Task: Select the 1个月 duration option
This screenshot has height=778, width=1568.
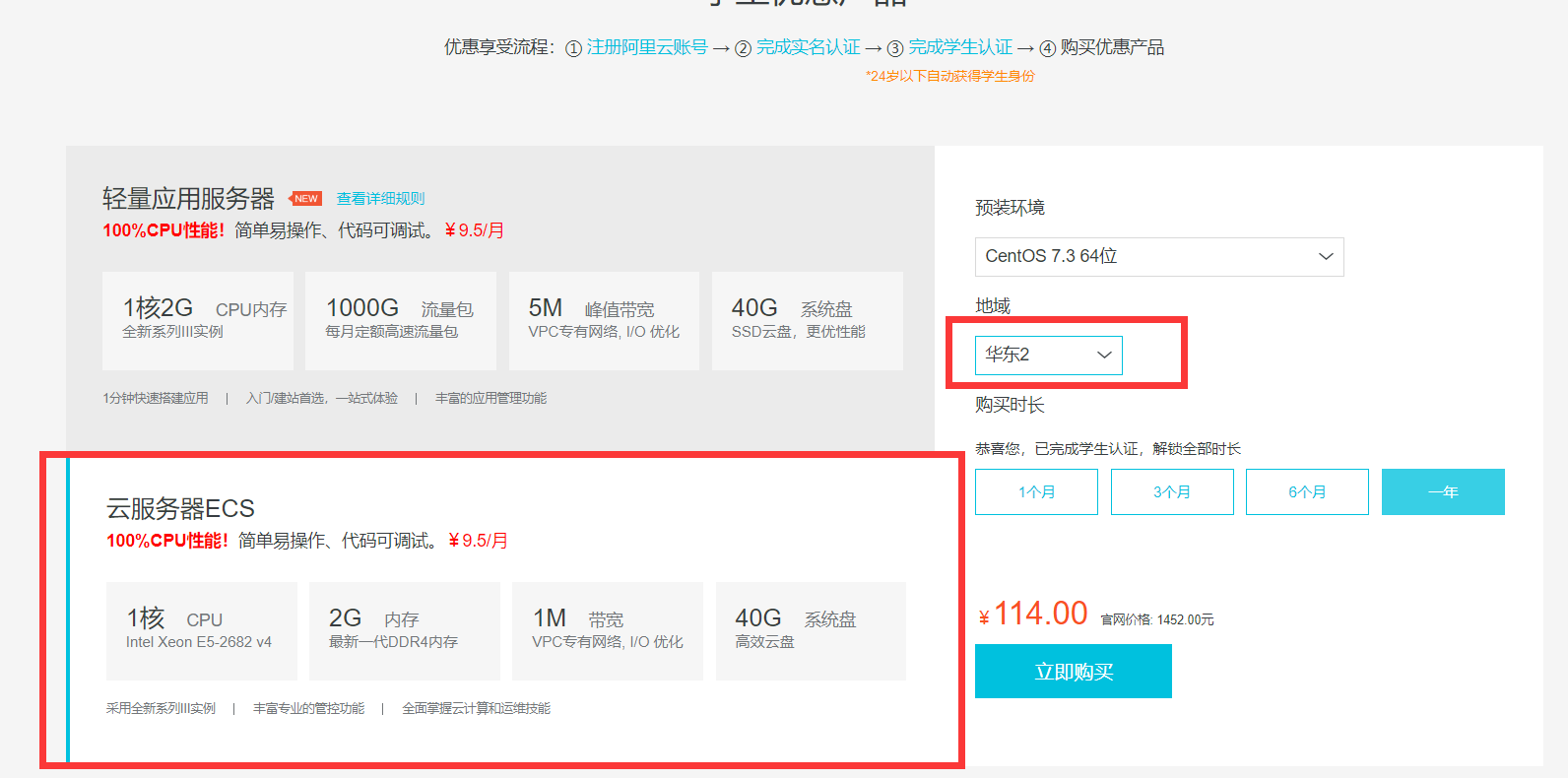Action: click(1036, 491)
